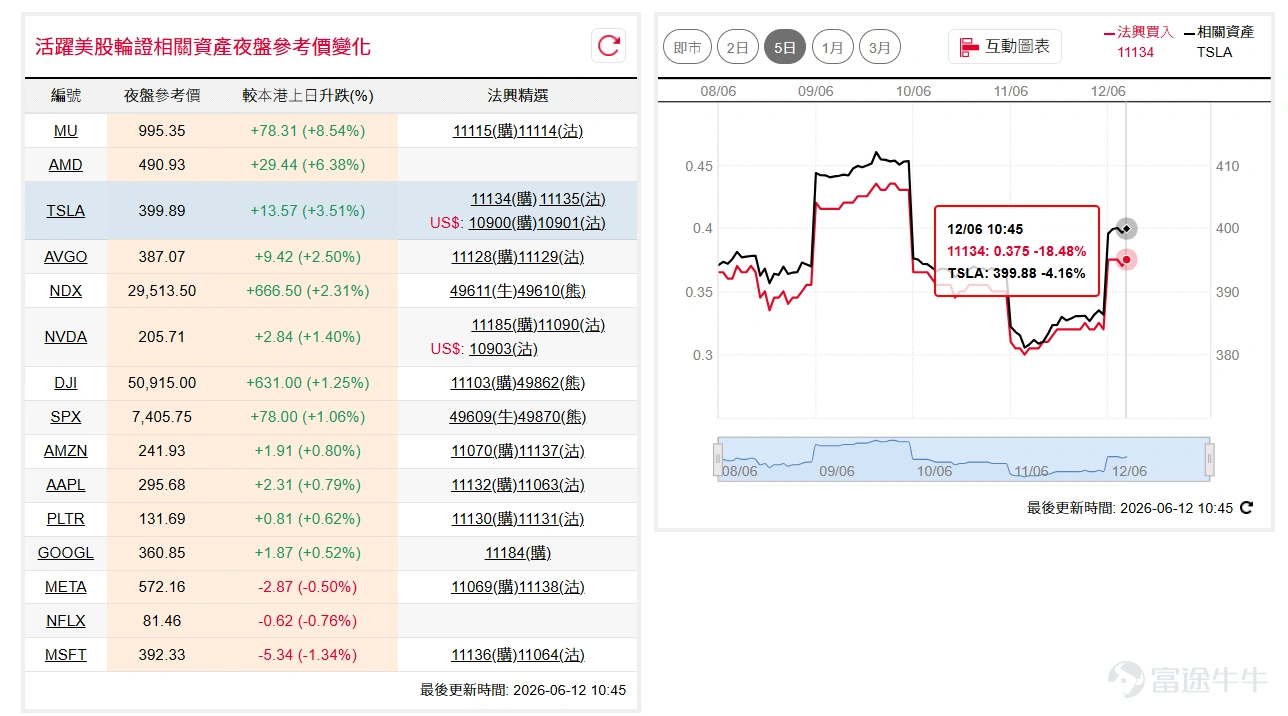Open bull contract 49609(牛) for SPX
Screen dimensions: 1288x716
483,417
